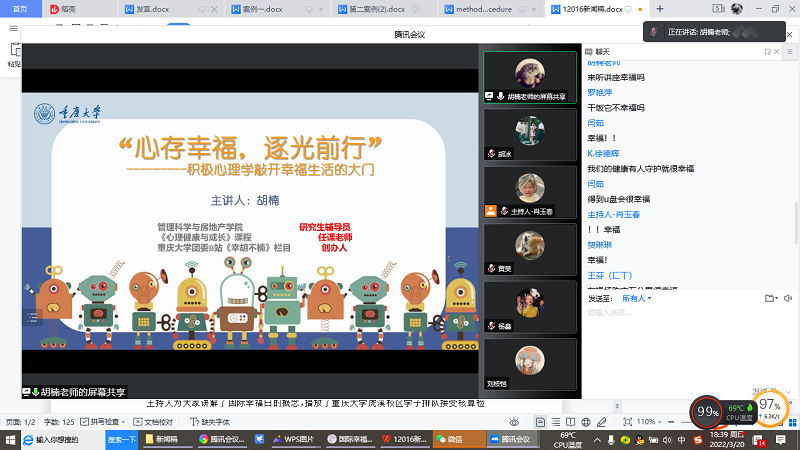Expand the send button options arrow

click(788, 392)
